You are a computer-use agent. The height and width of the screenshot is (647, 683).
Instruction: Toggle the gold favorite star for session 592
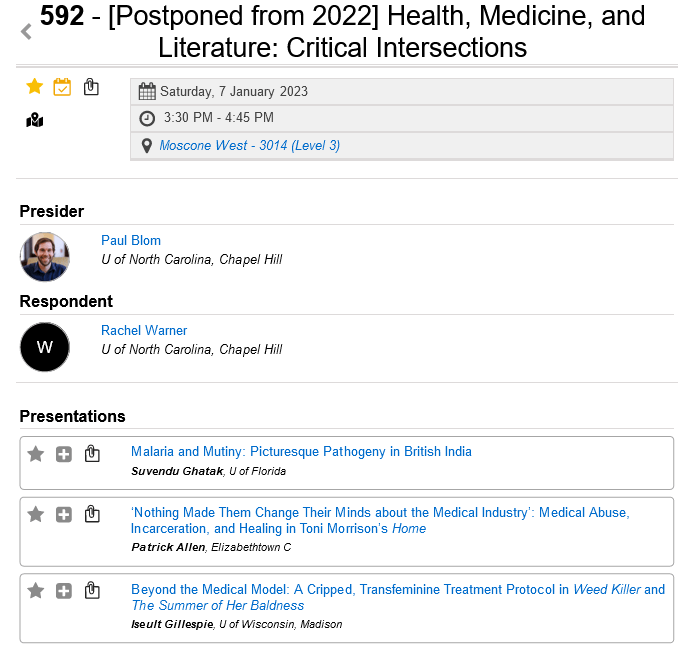point(34,87)
